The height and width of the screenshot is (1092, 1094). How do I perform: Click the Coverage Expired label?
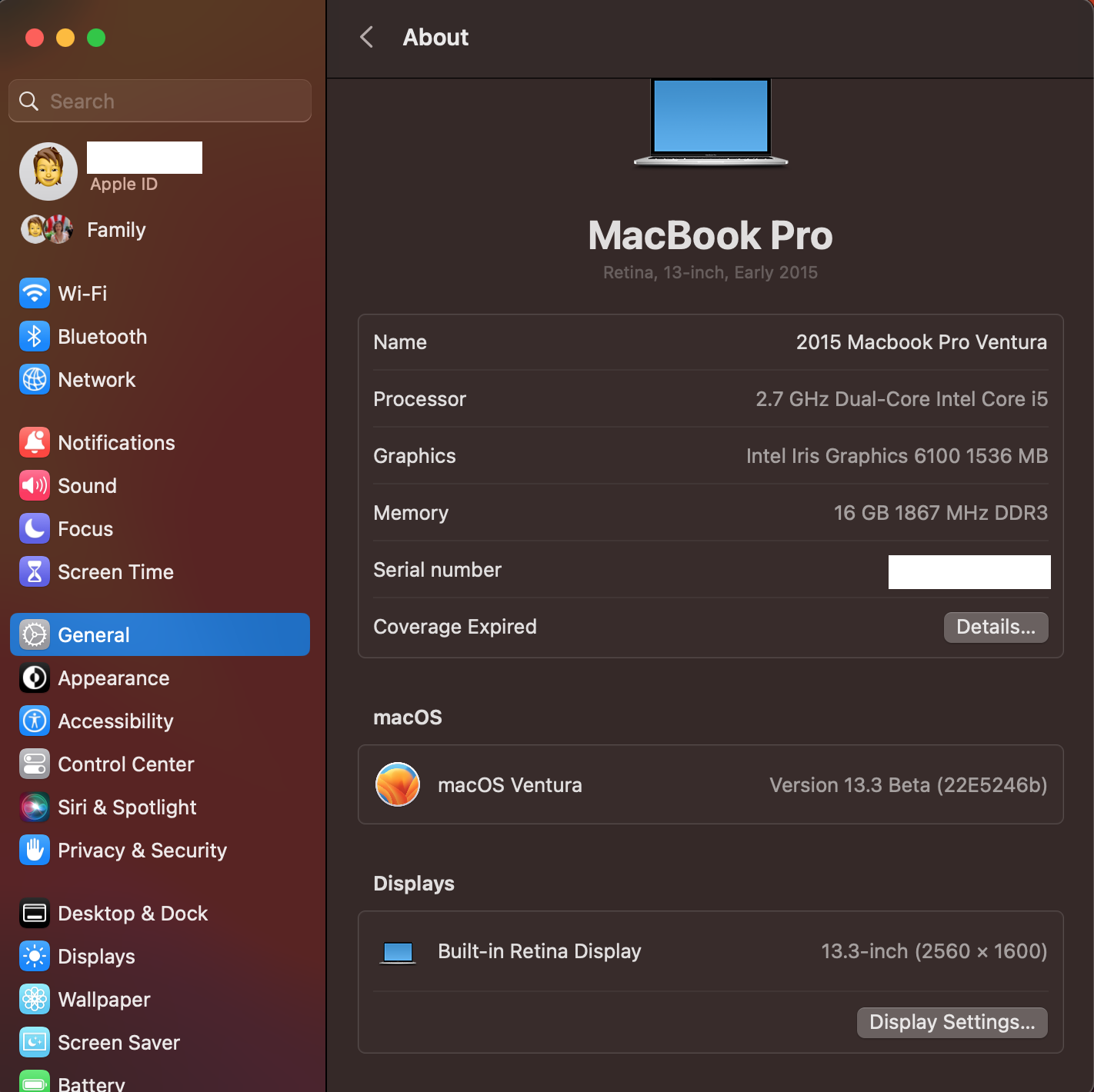[x=455, y=627]
